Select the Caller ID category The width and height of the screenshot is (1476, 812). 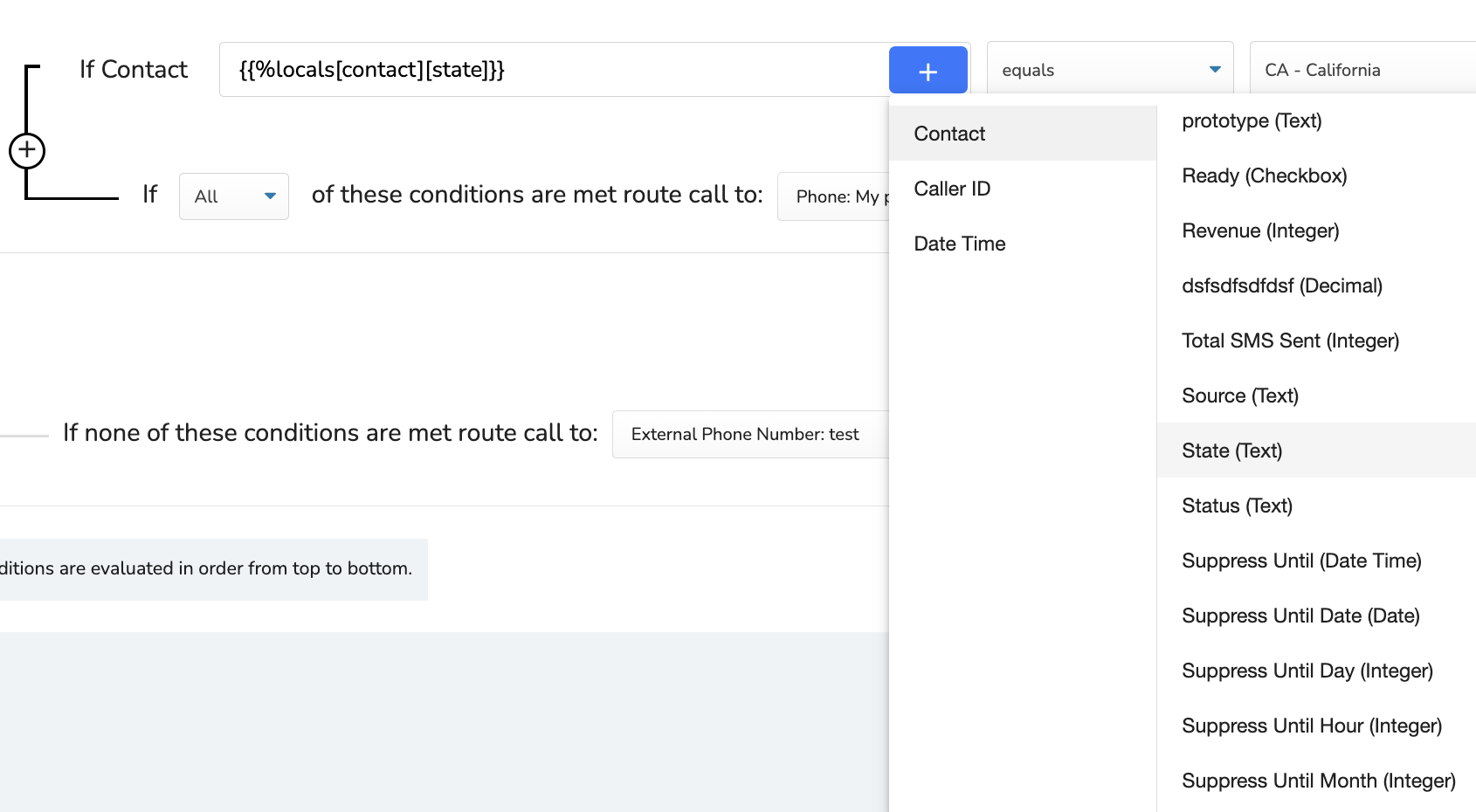1023,189
